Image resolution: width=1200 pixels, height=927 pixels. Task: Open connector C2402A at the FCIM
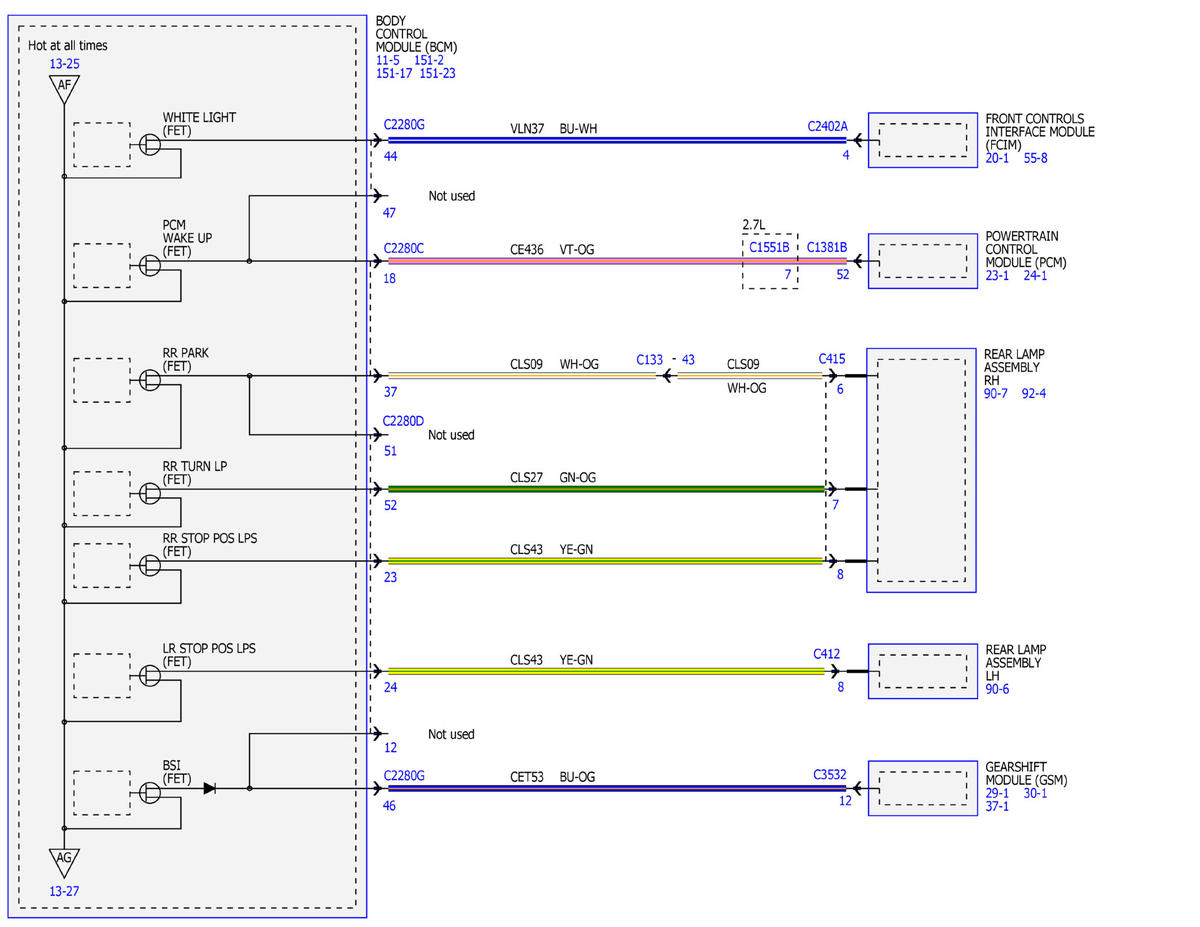pos(827,126)
